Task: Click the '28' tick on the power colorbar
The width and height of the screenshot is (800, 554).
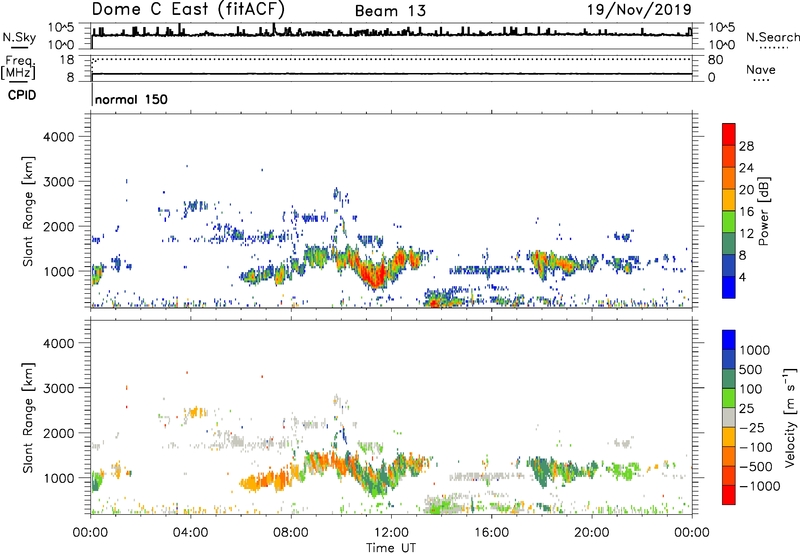Action: click(746, 146)
